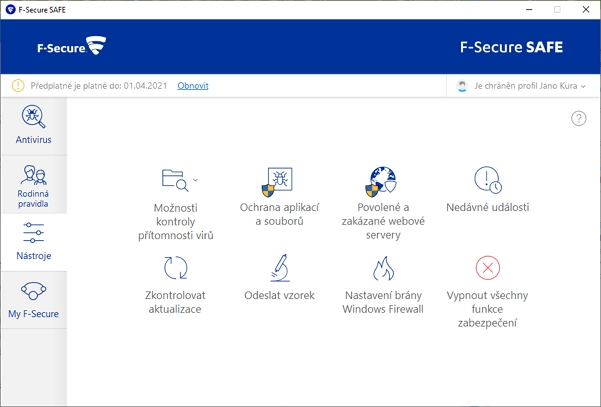Open the Nedávné události clock icon

click(x=488, y=179)
